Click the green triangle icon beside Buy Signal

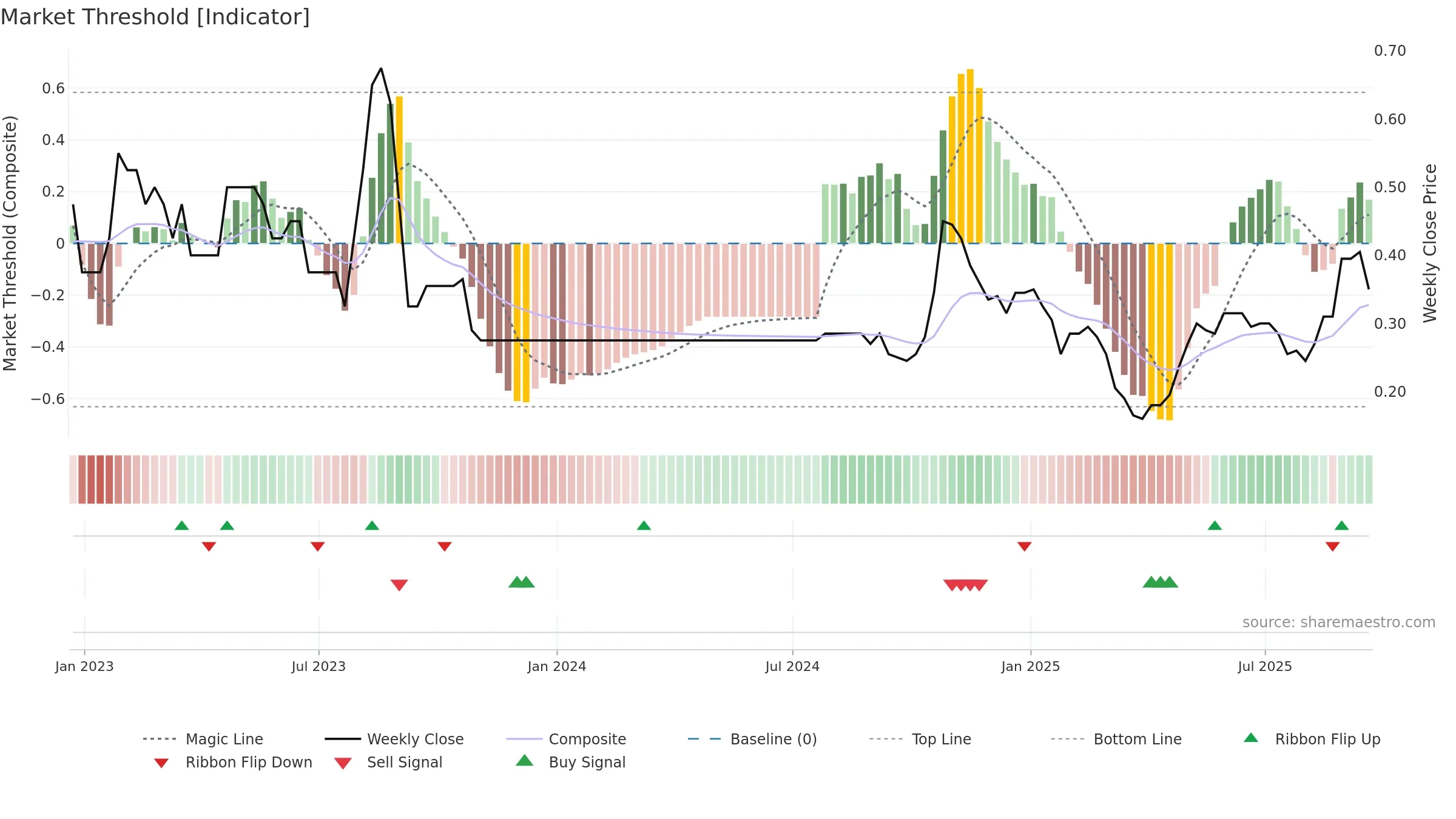[x=525, y=760]
